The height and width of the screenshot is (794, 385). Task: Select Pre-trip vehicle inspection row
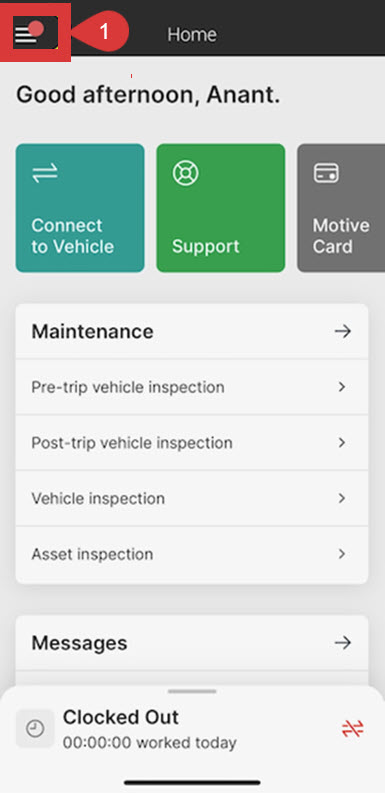[192, 387]
